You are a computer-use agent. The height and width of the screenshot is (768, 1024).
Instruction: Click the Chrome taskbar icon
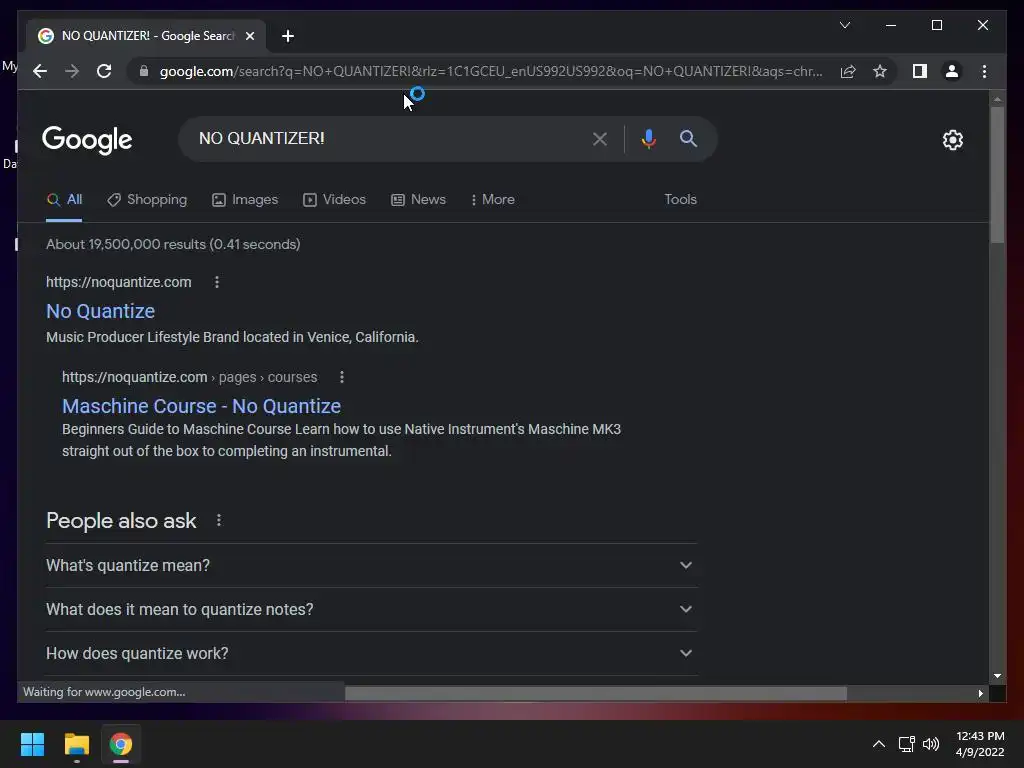click(x=121, y=744)
